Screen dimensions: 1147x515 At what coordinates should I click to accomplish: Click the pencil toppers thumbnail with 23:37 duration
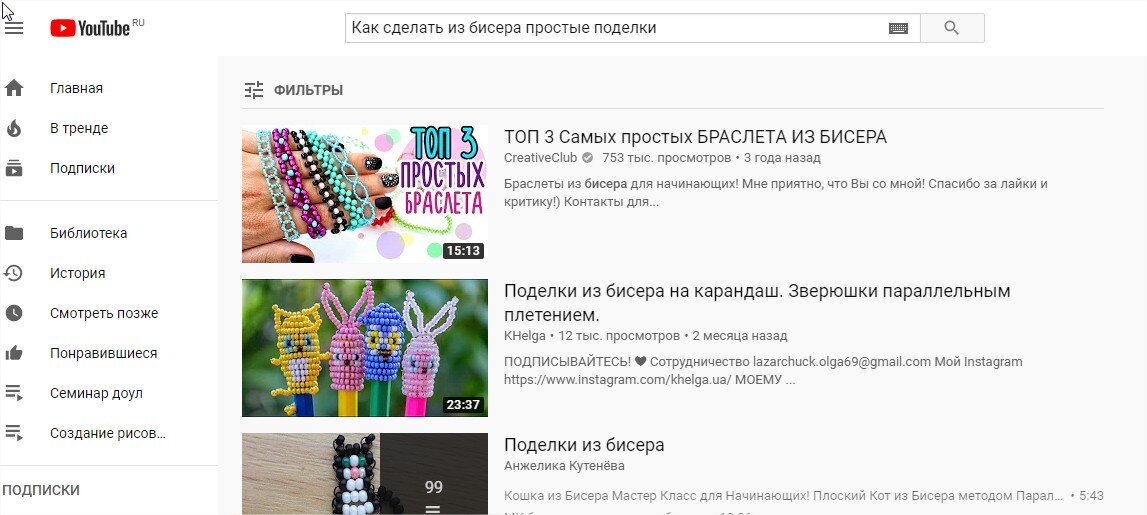[x=365, y=347]
